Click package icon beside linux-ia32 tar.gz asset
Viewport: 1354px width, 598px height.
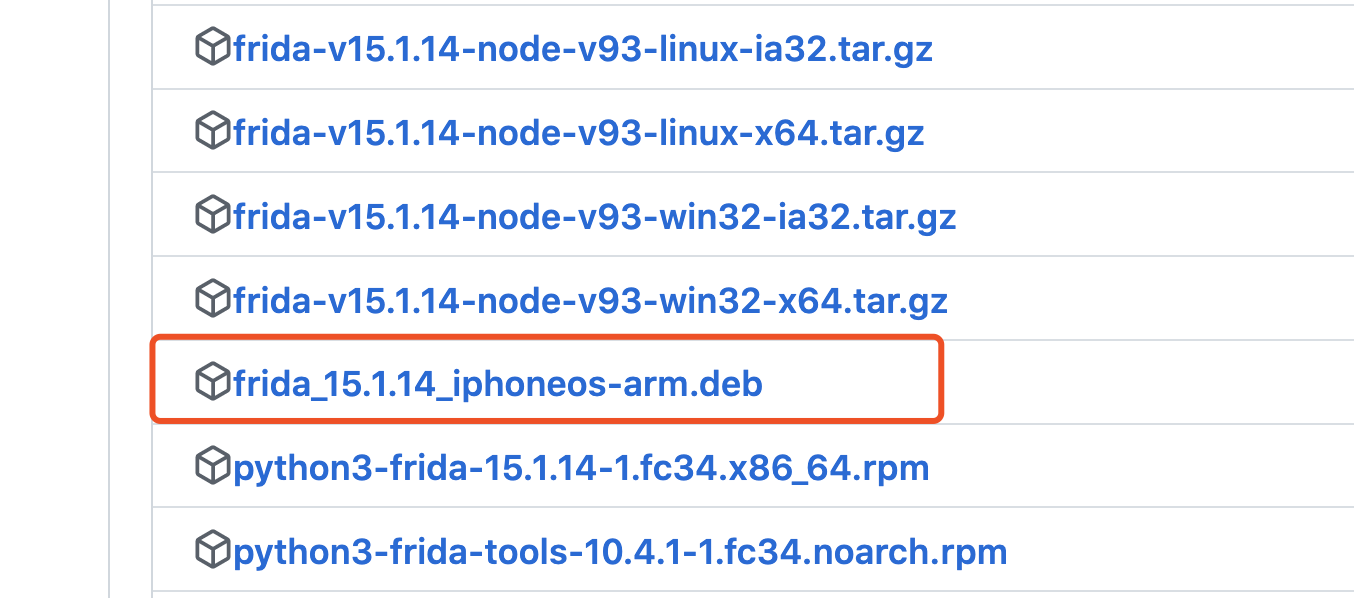coord(212,47)
